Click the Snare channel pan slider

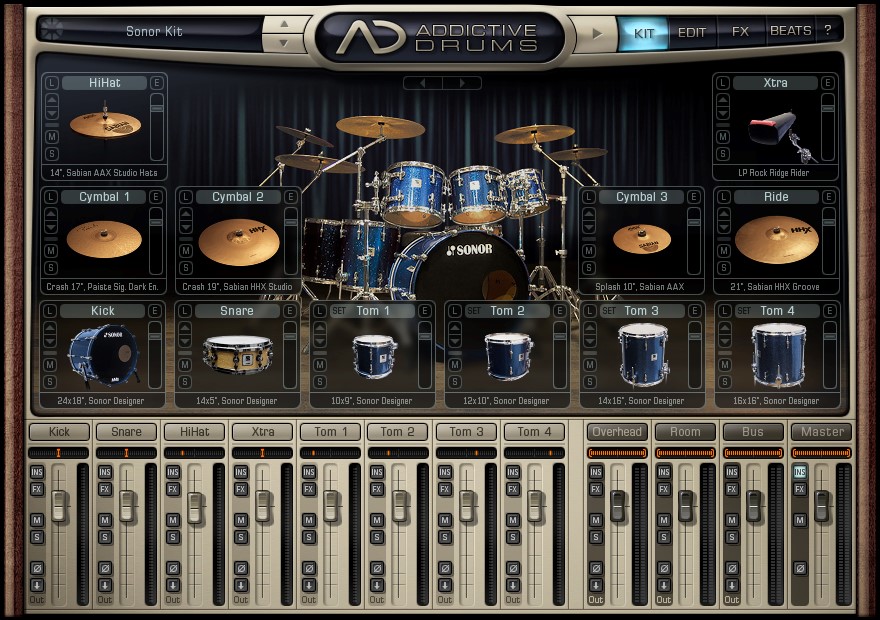click(x=126, y=453)
